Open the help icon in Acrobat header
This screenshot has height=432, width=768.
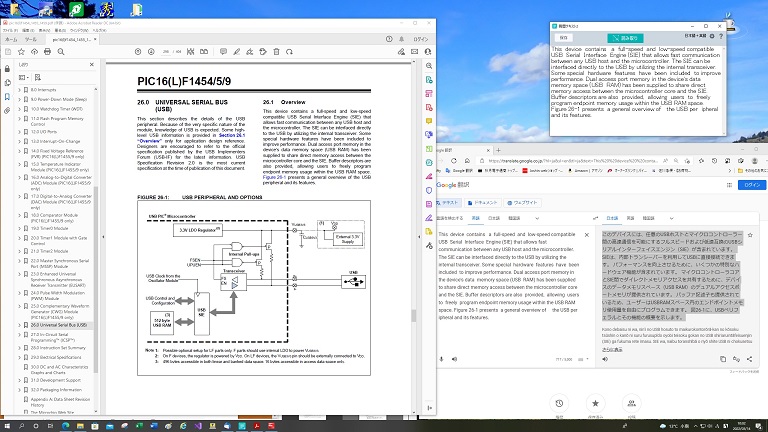click(389, 39)
